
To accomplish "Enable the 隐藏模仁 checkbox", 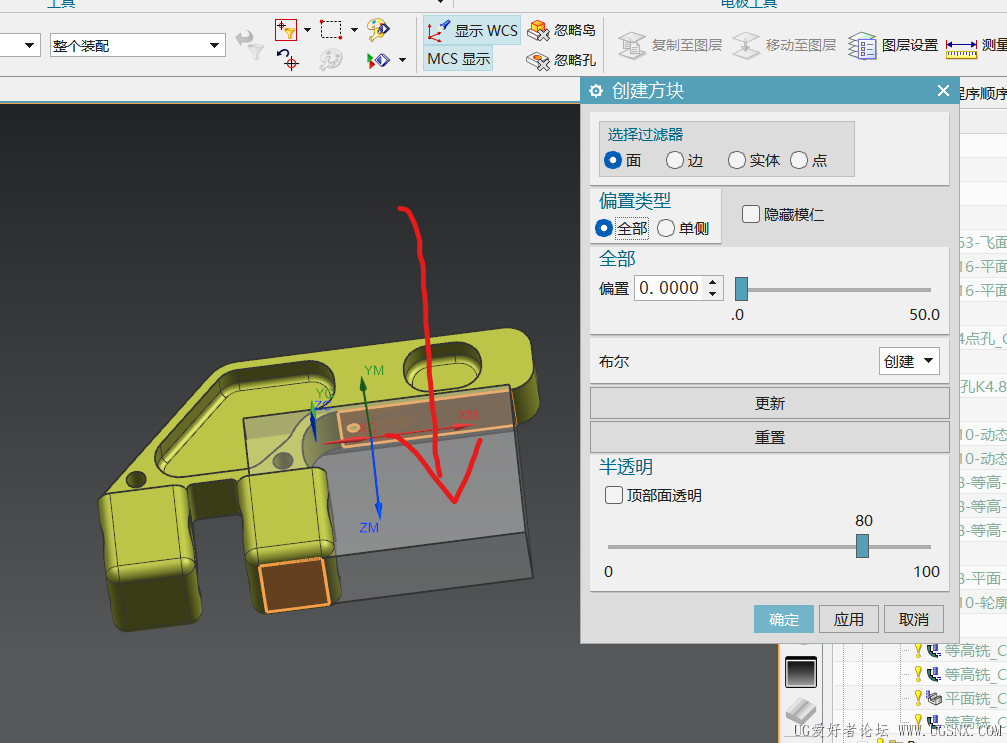I will point(750,214).
